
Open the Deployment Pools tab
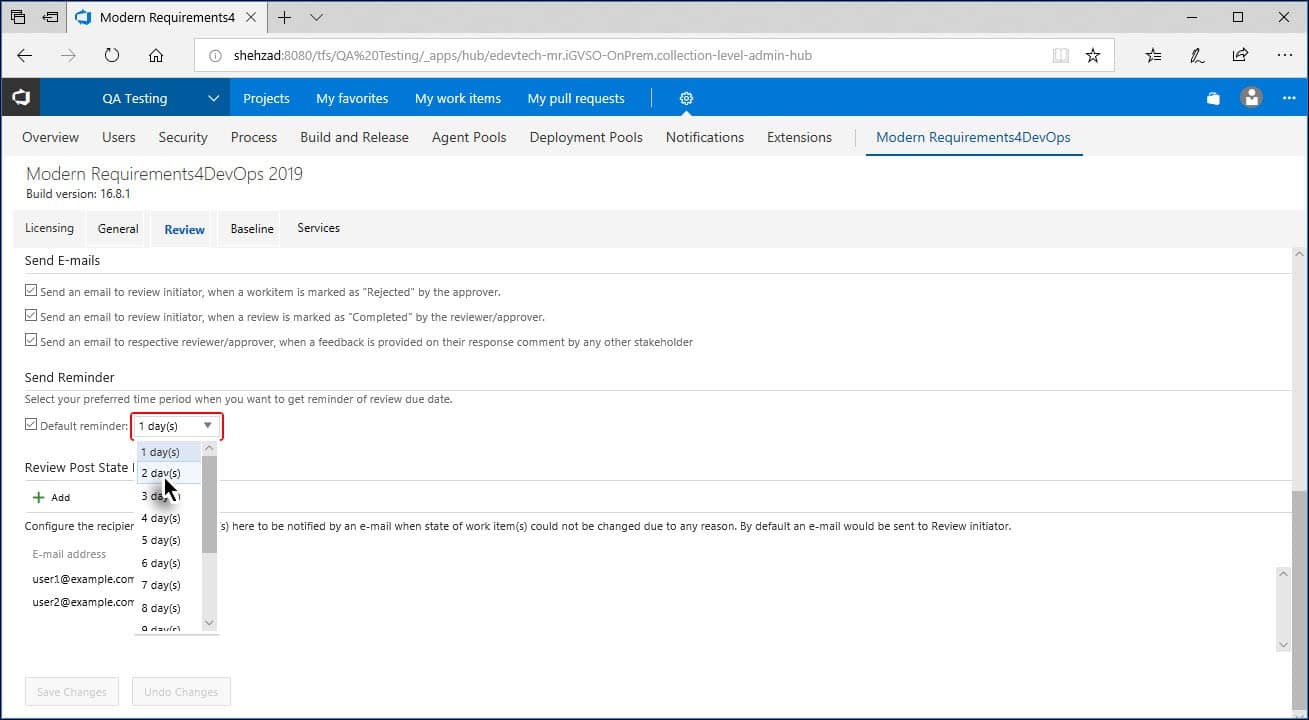586,137
